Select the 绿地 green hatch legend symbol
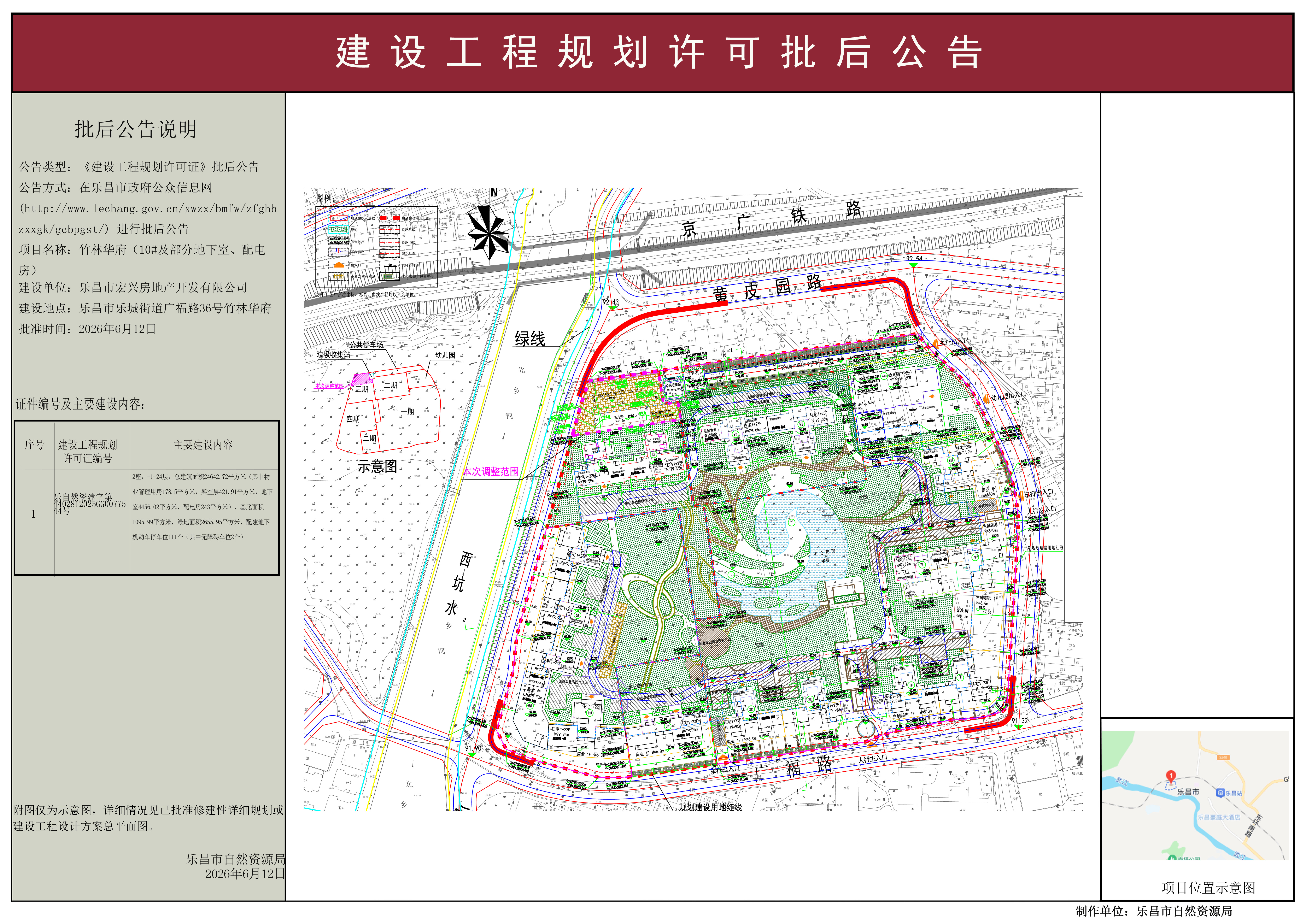The width and height of the screenshot is (1306, 924). [x=339, y=230]
